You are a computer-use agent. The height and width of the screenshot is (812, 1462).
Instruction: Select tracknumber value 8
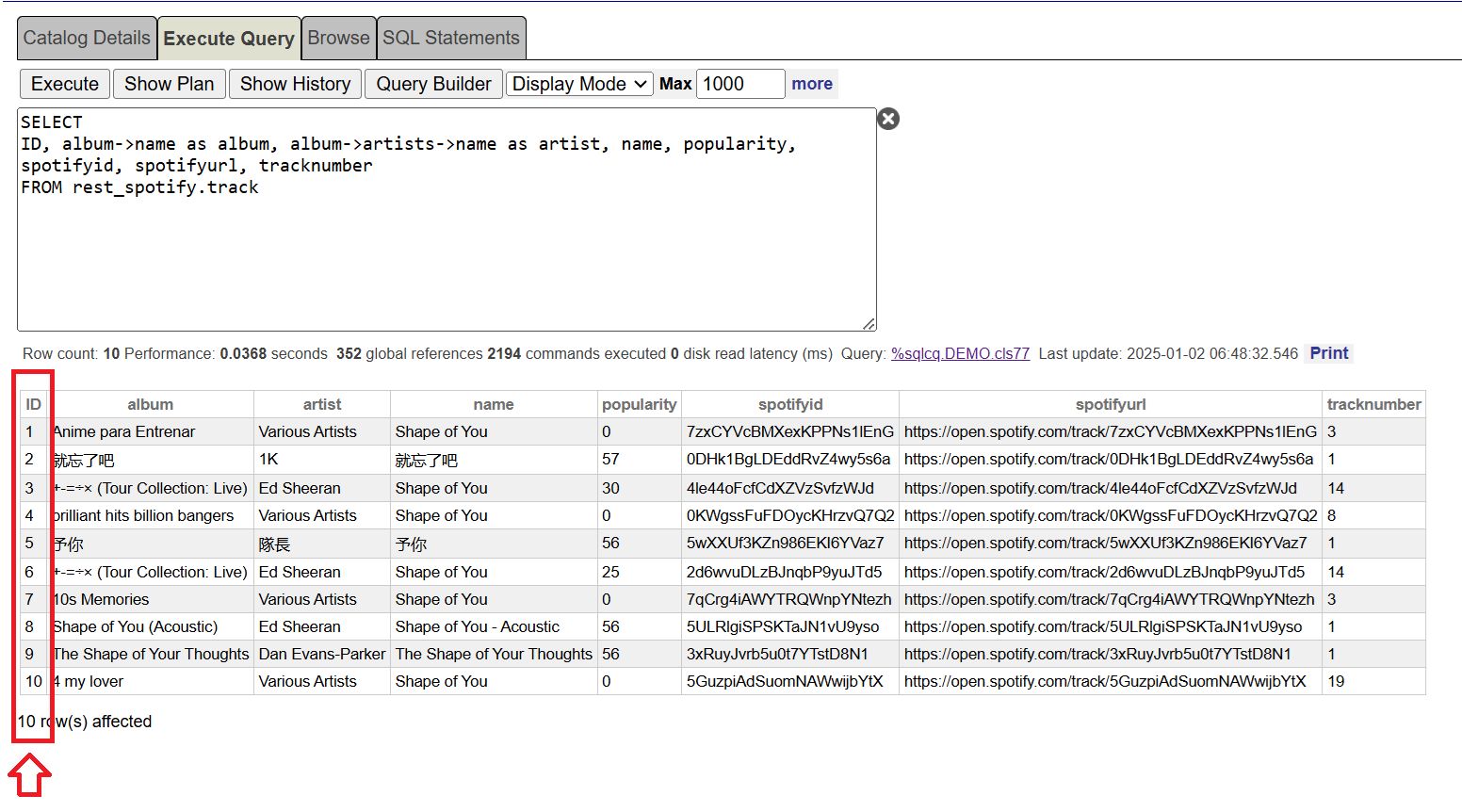pos(1373,515)
